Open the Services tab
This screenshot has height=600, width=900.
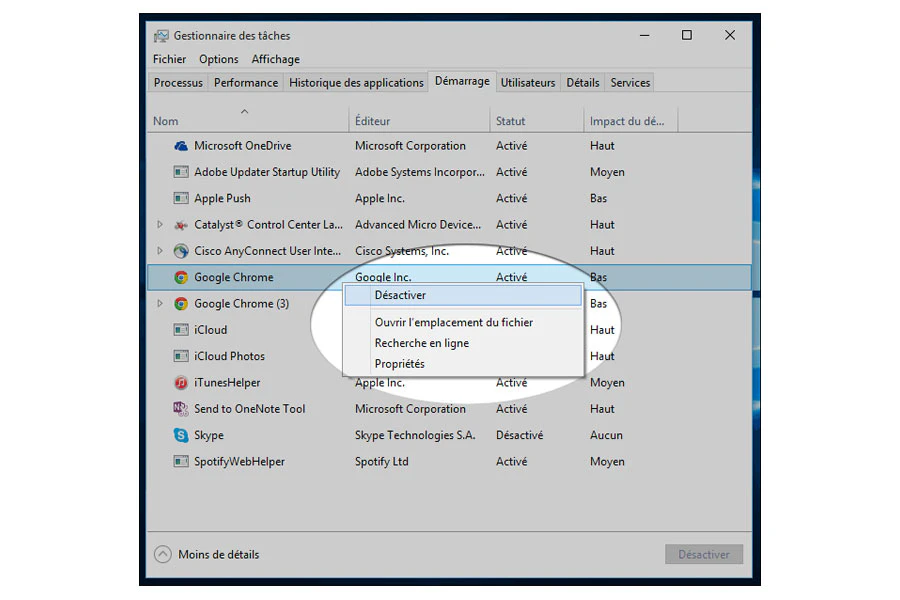coord(630,83)
